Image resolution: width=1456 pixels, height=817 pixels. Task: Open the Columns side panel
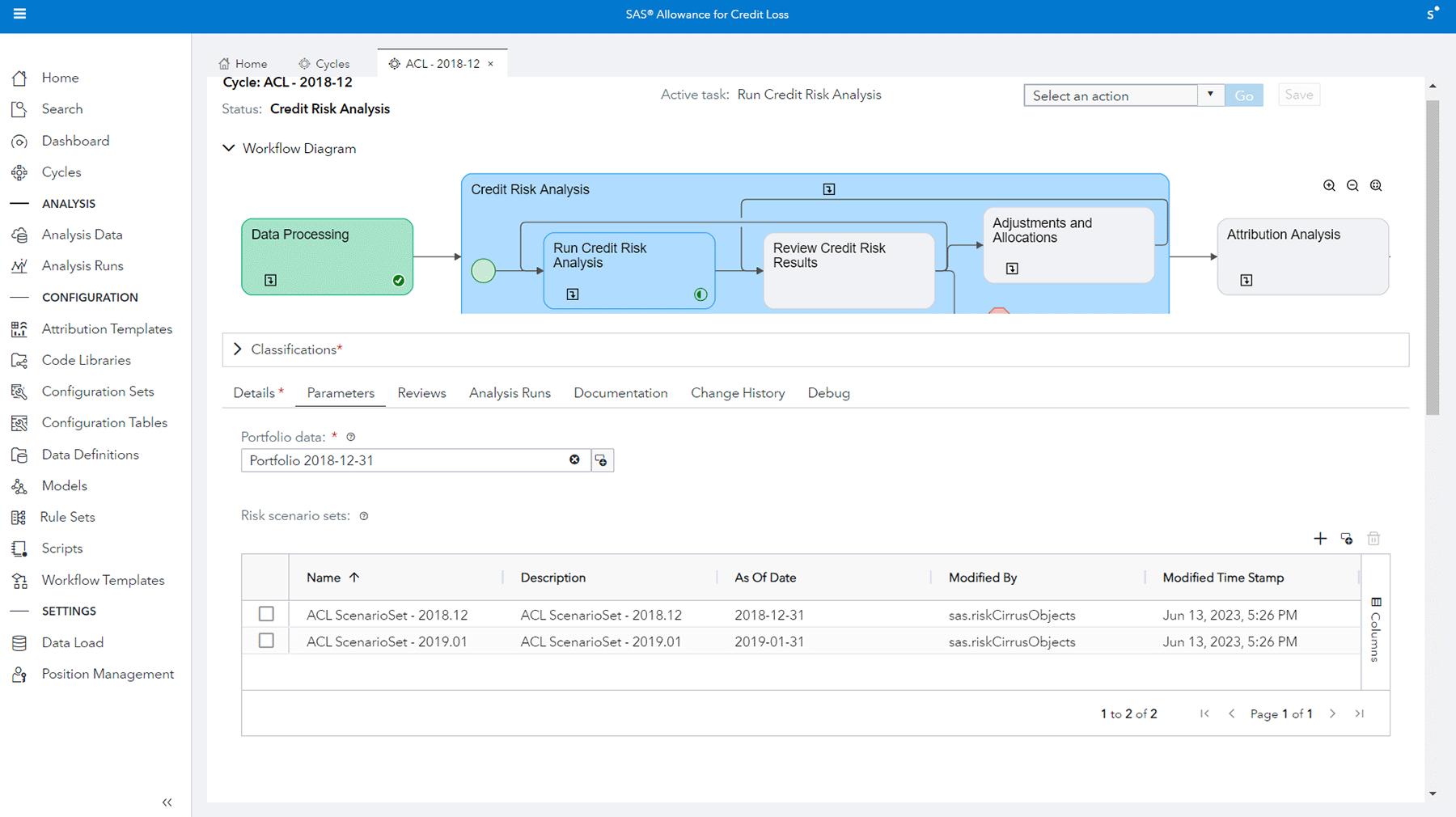(x=1376, y=629)
